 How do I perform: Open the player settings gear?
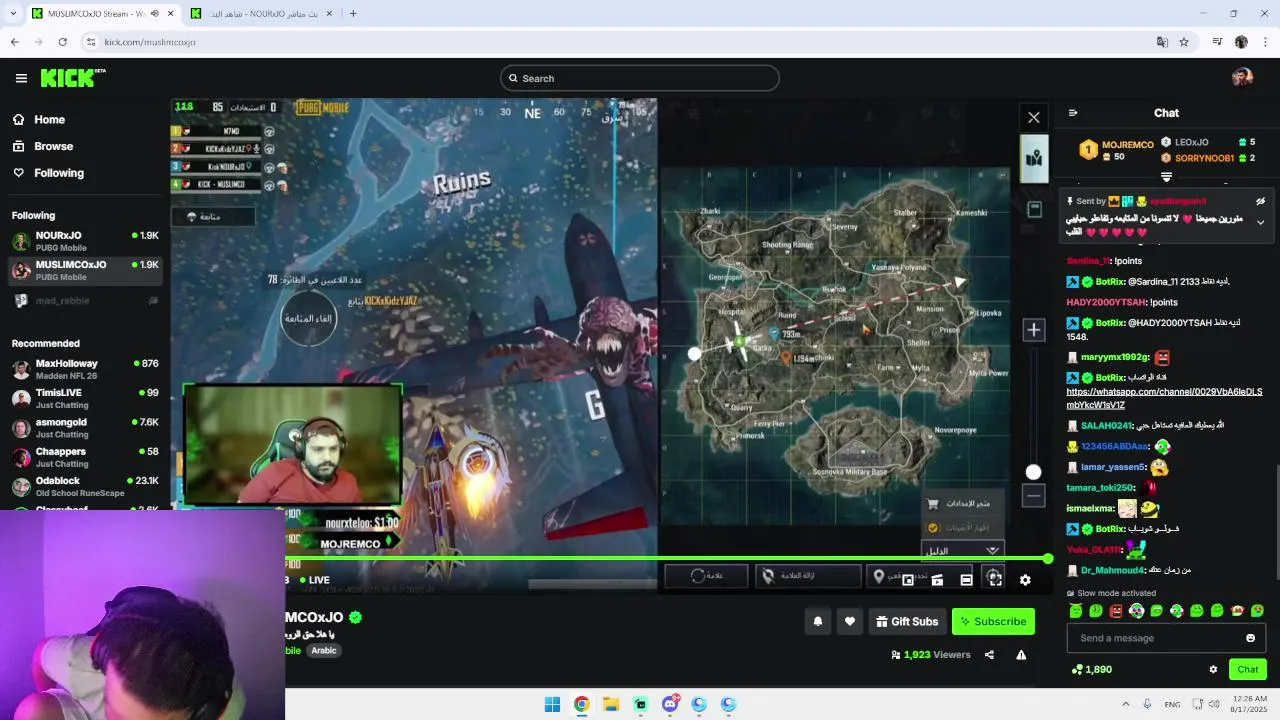(1025, 580)
